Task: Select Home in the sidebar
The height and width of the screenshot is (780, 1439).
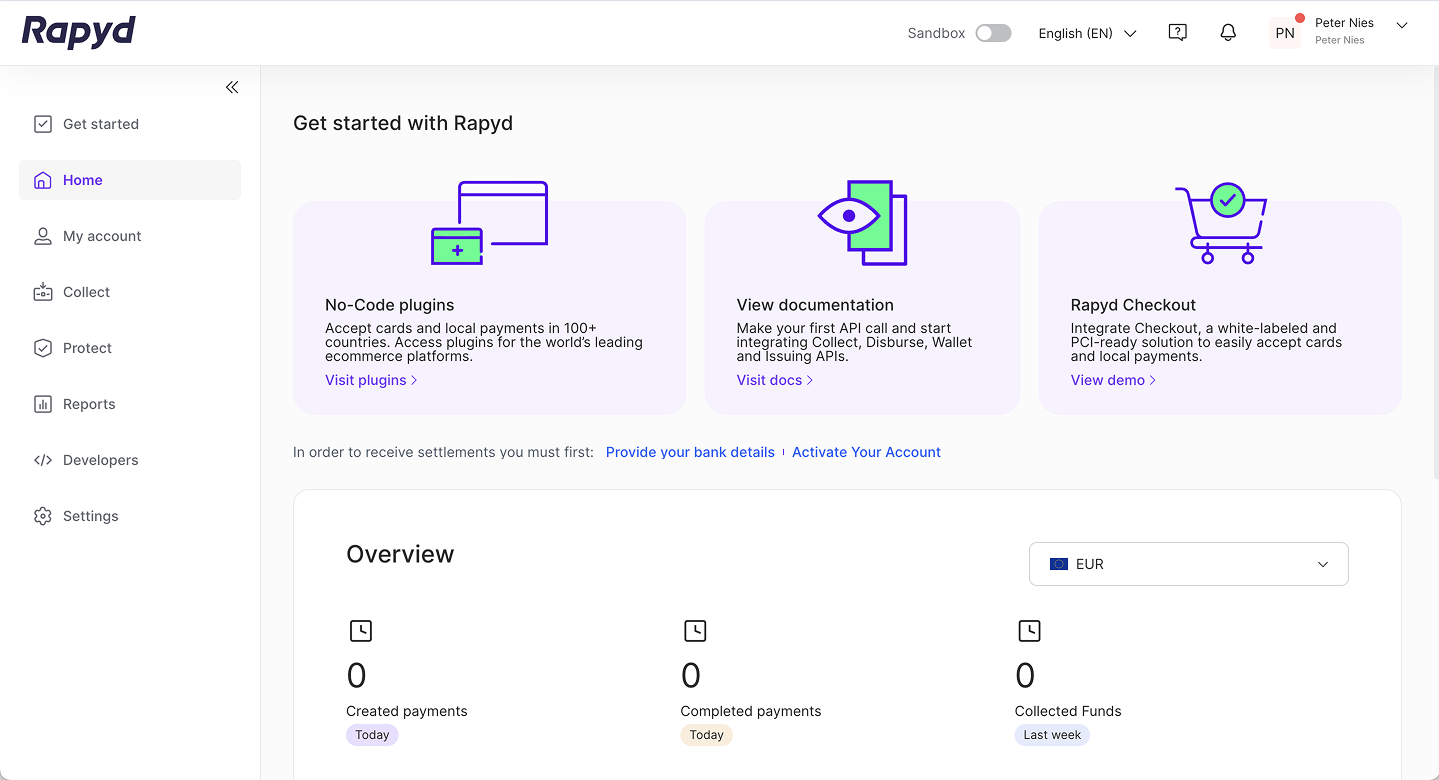Action: click(130, 180)
